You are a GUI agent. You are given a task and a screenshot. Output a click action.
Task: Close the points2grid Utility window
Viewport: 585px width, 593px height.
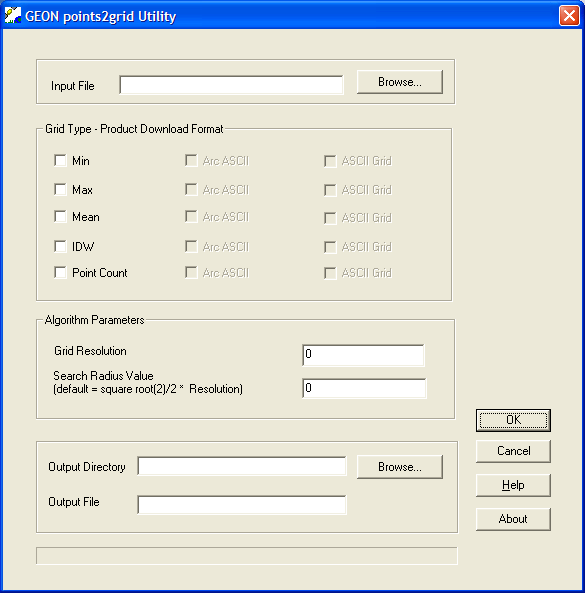tap(569, 16)
